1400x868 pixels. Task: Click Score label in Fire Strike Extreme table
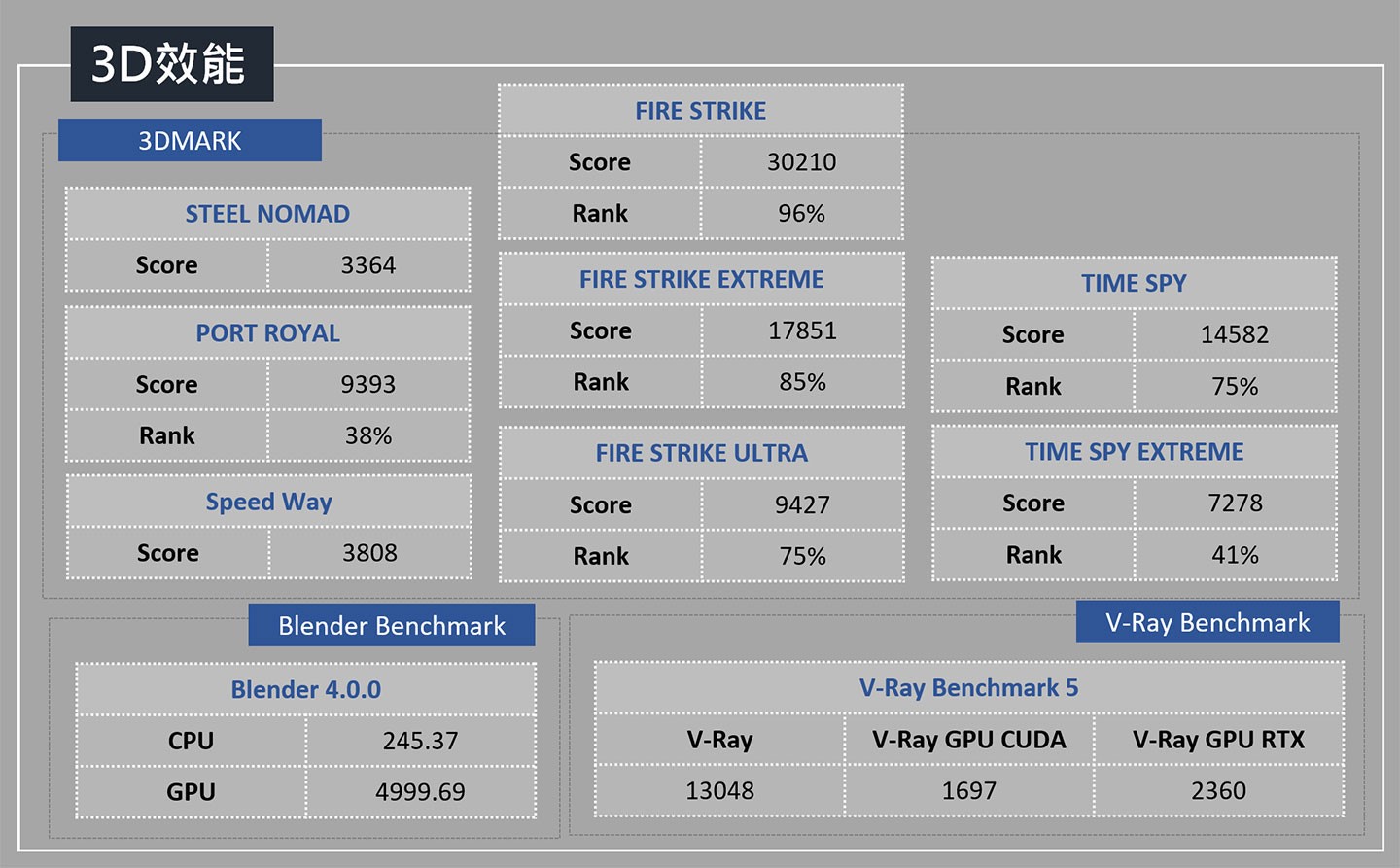(601, 330)
